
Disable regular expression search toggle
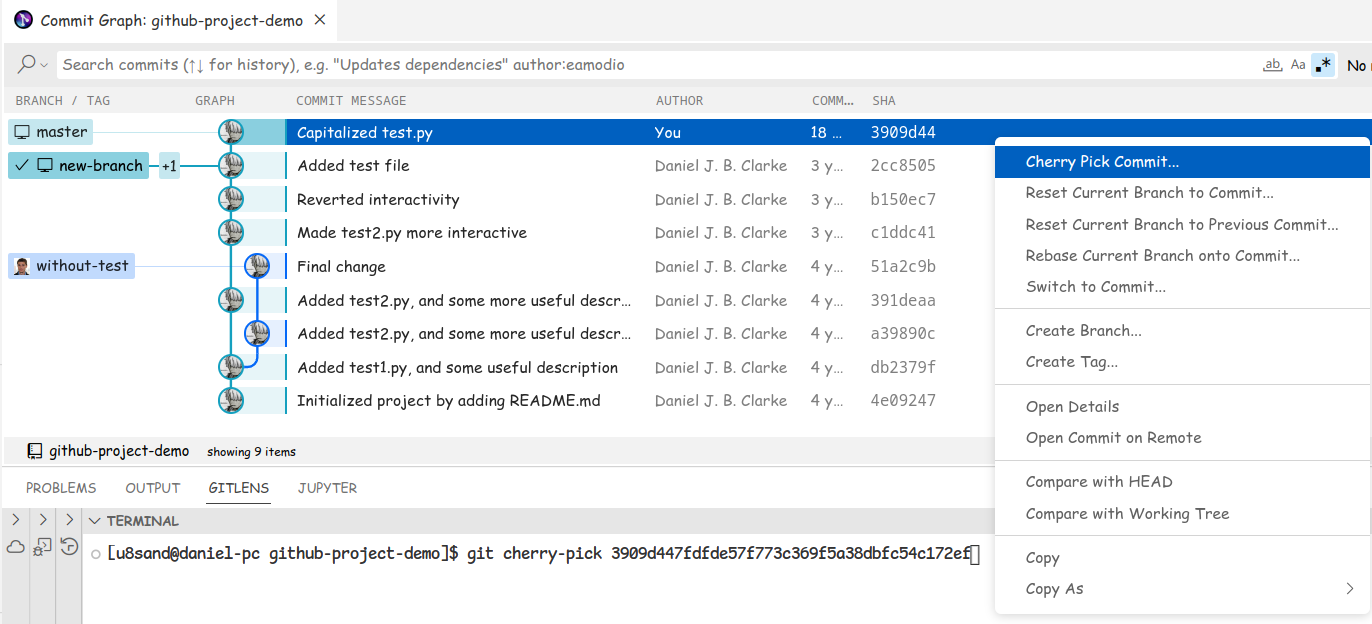coord(1323,64)
